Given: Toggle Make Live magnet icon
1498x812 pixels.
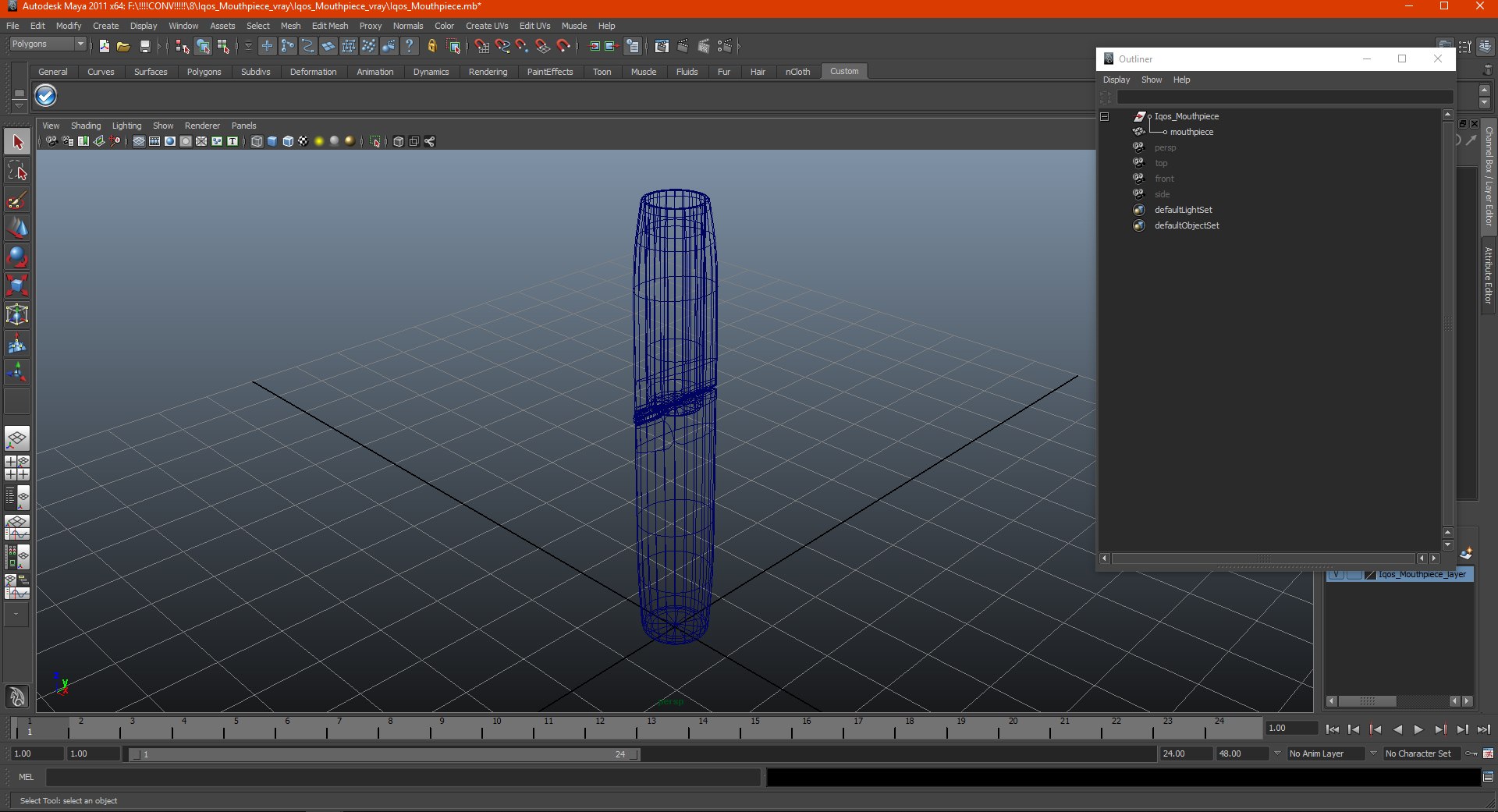Looking at the screenshot, I should coord(563,47).
